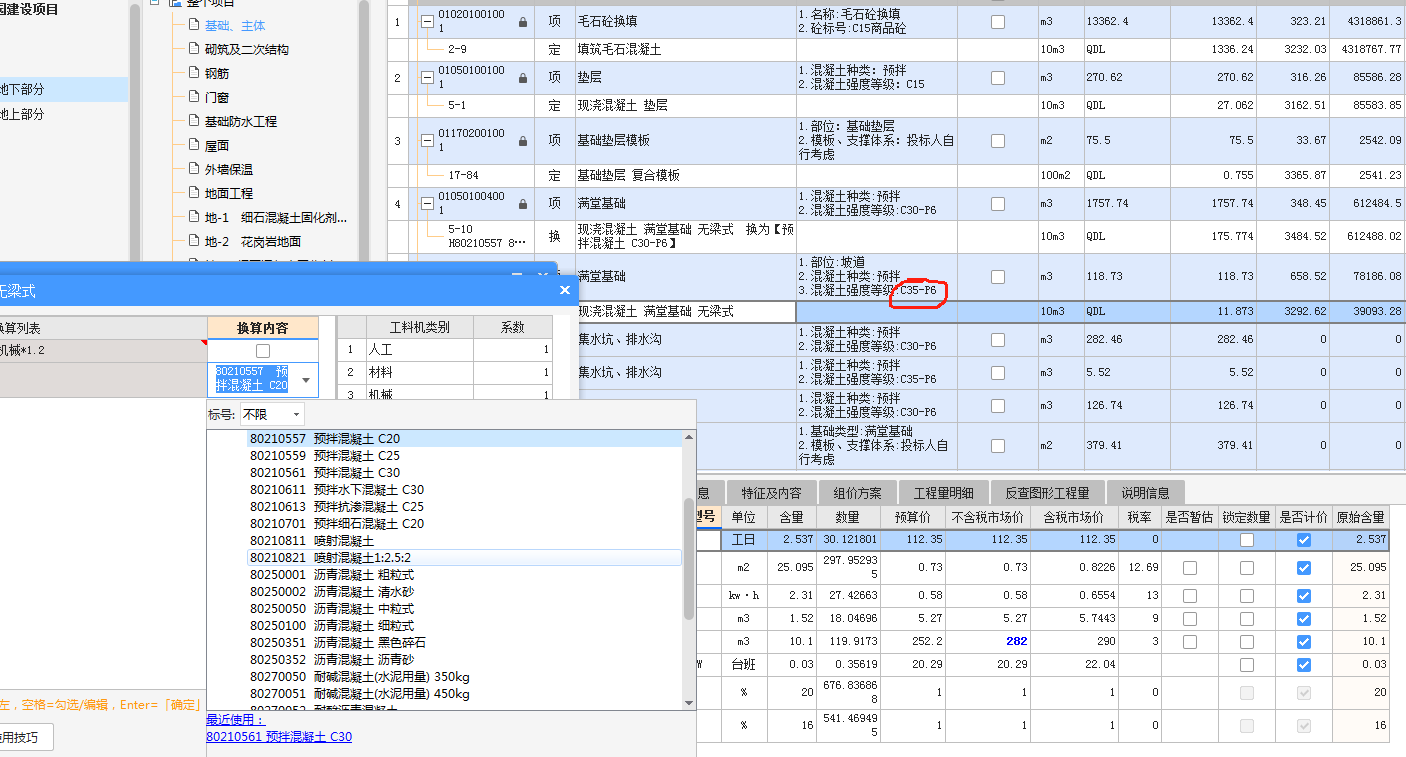Select 80270050 耐碱混凝土 350kg

465,676
